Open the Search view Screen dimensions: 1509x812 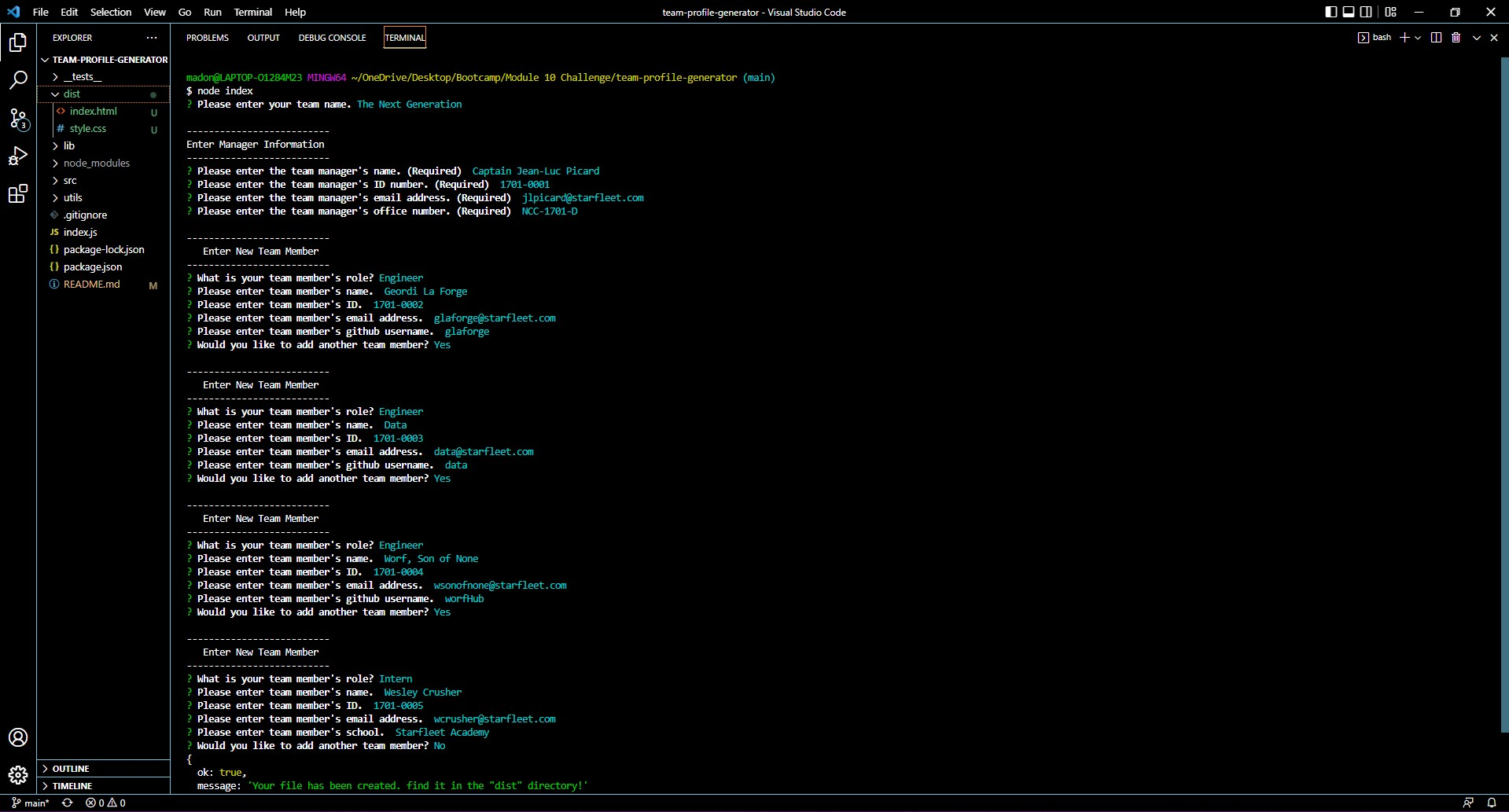coord(17,79)
